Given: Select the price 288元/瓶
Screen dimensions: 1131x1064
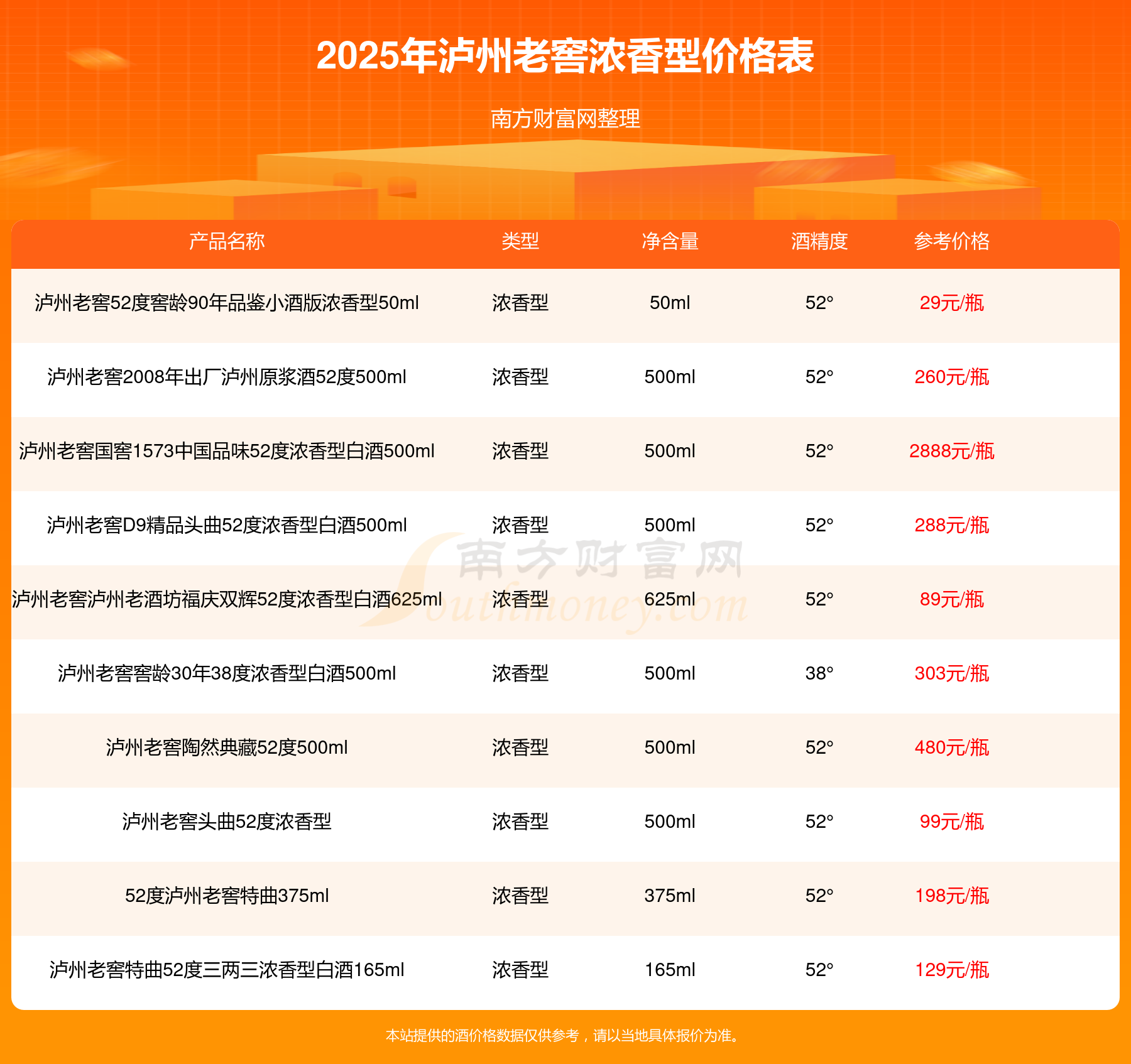Looking at the screenshot, I should [952, 525].
